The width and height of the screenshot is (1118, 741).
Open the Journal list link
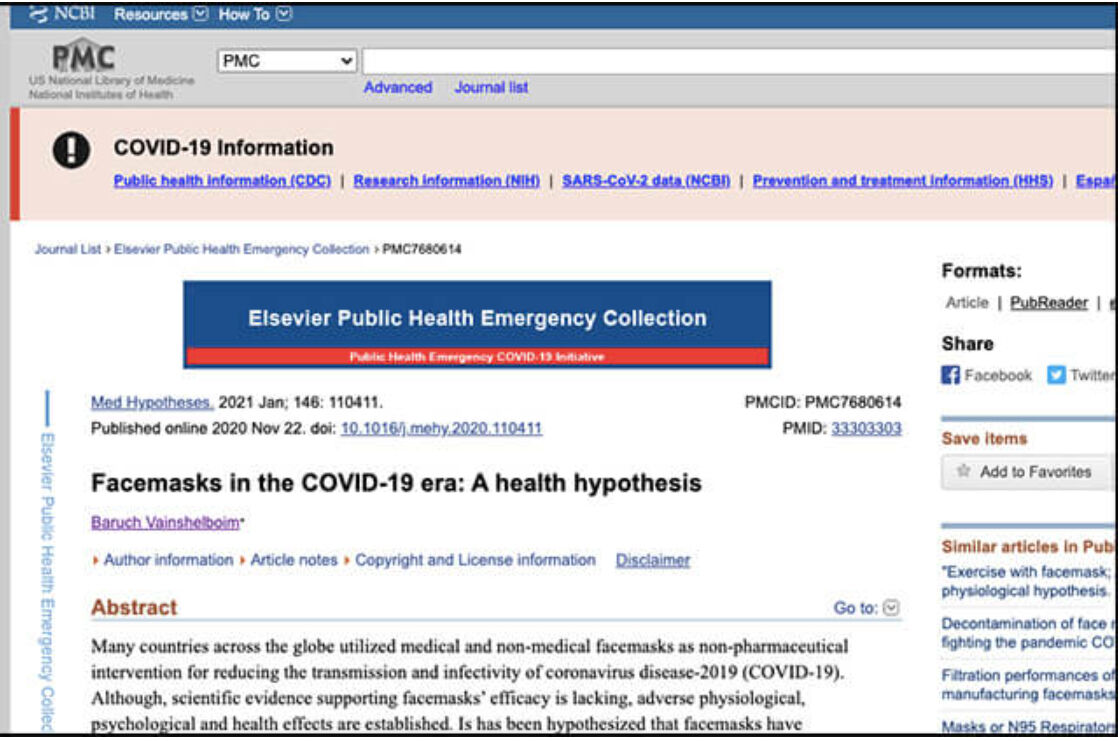(491, 88)
